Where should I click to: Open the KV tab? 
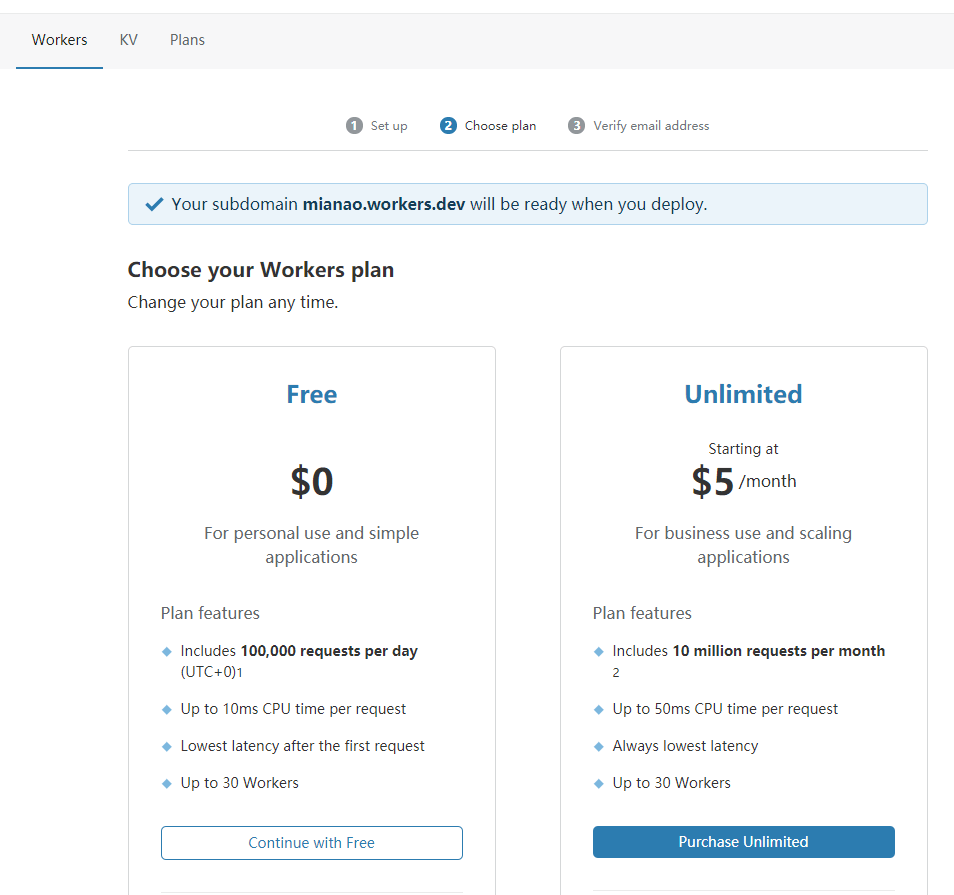tap(128, 40)
